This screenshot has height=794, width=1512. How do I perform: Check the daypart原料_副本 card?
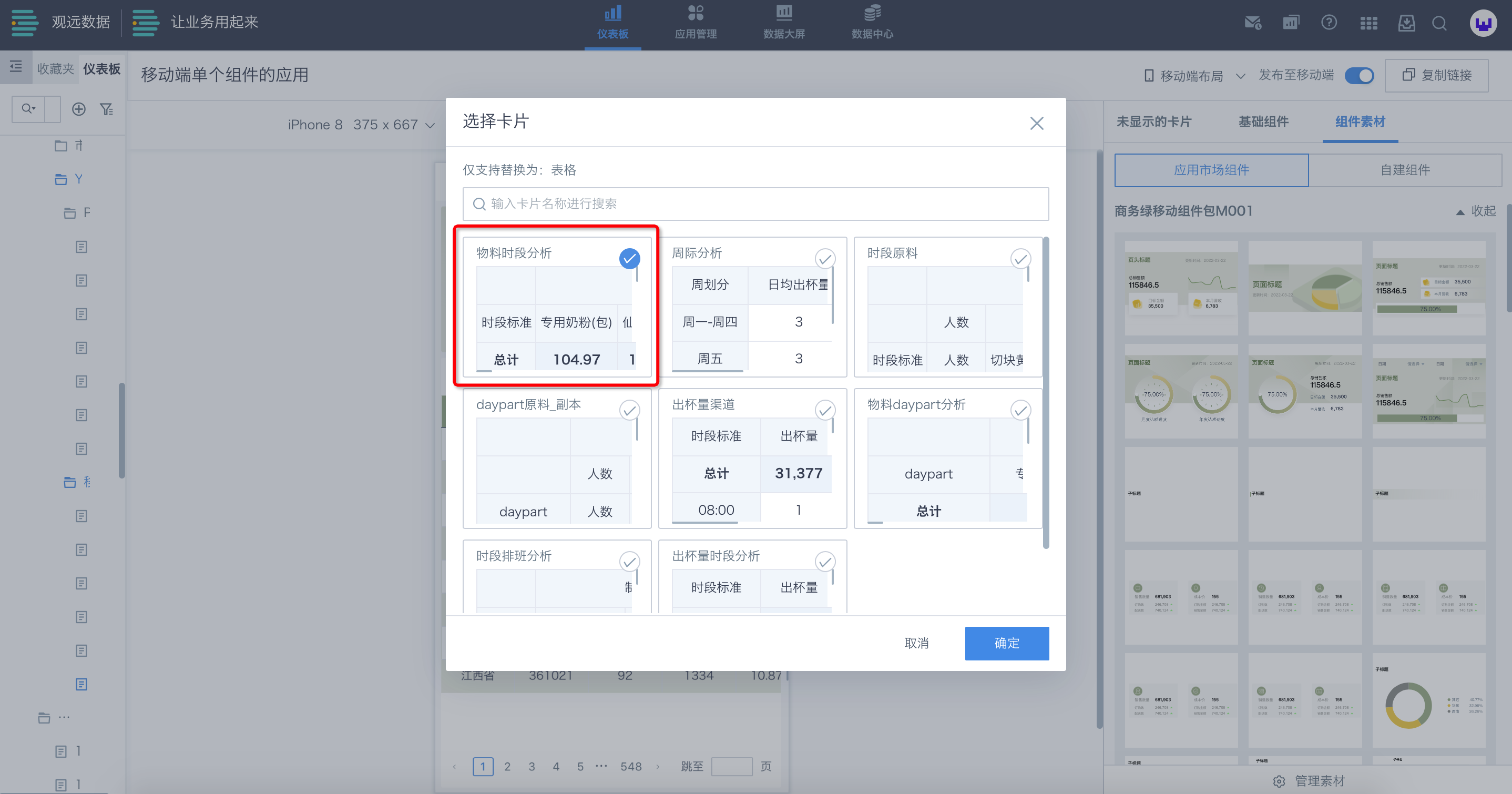(x=629, y=410)
